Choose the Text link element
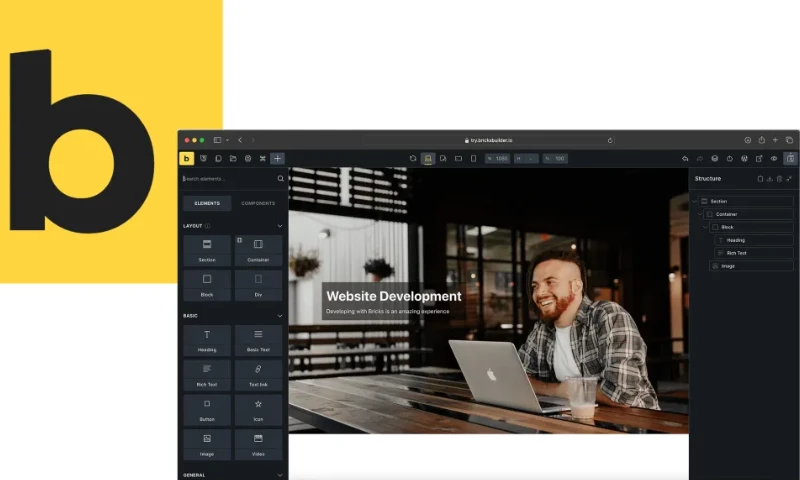The image size is (800, 480). [258, 375]
